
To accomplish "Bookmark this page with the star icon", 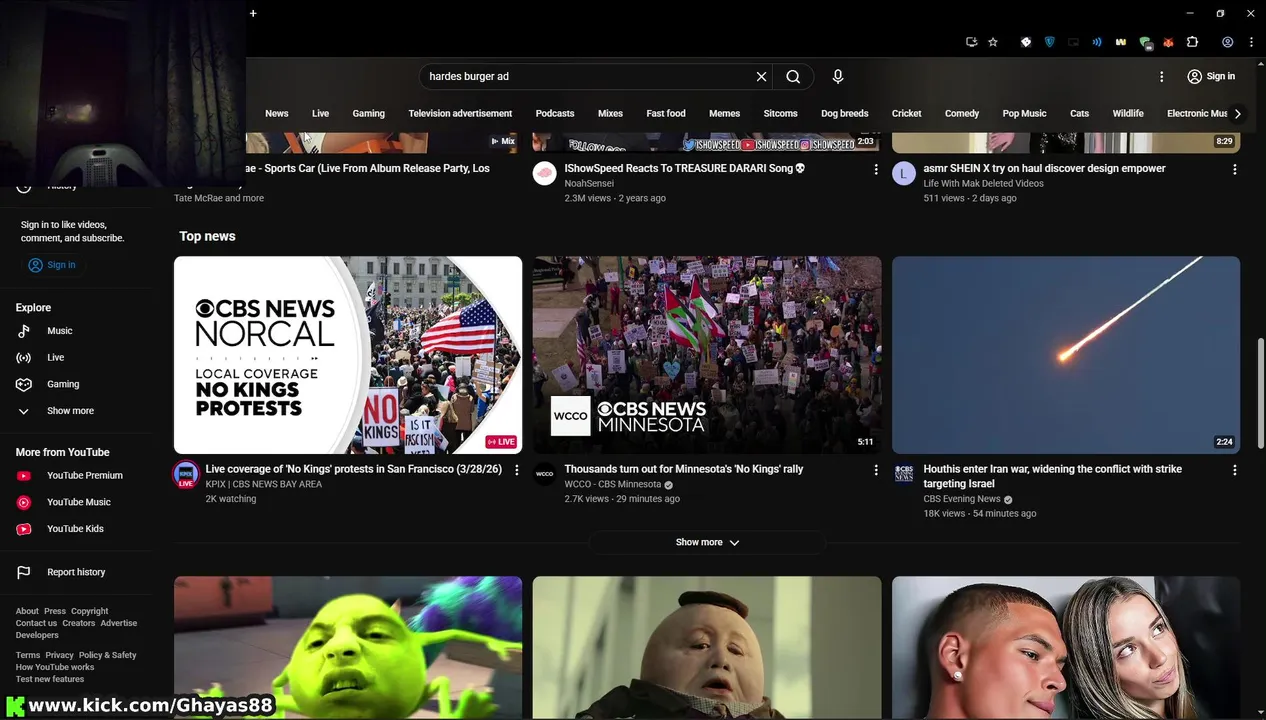I will point(993,42).
